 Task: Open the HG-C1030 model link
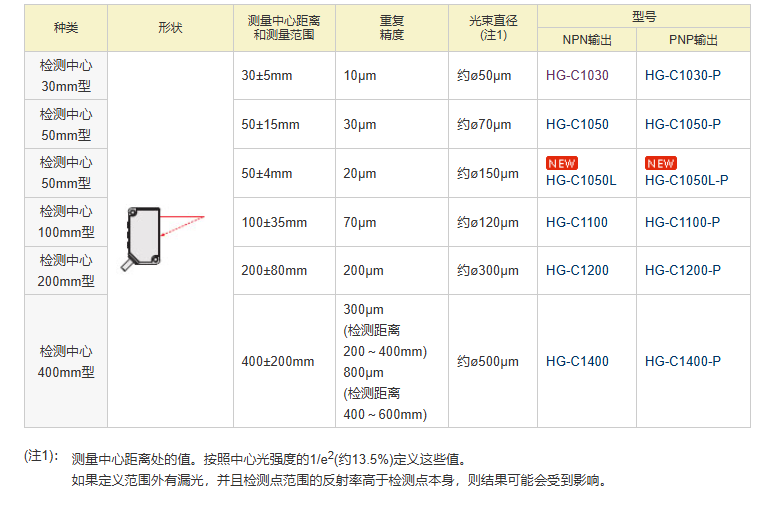577,76
